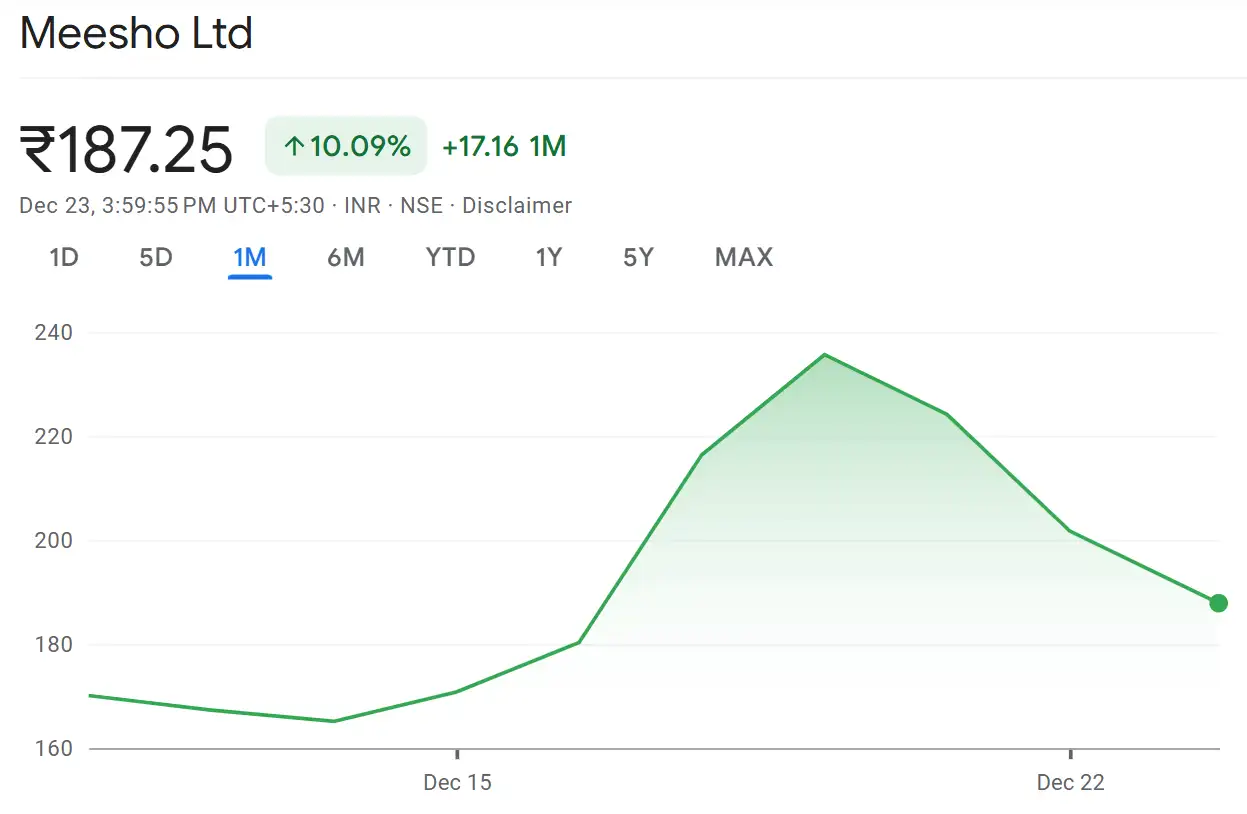1247x814 pixels.
Task: Click the 240 y-axis label
Action: 54,333
